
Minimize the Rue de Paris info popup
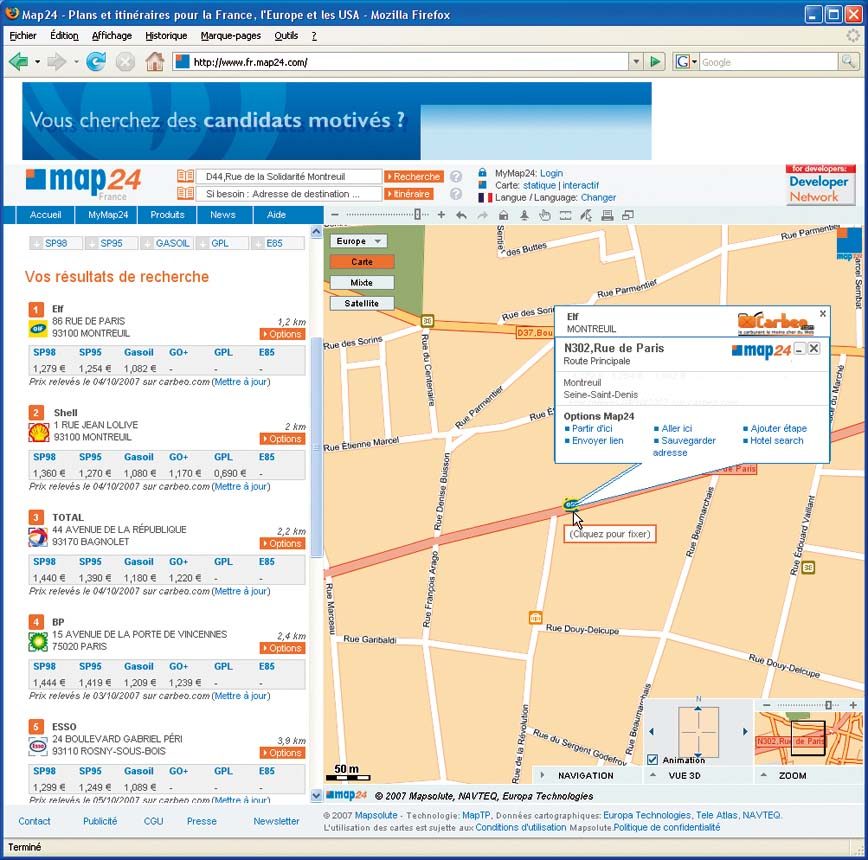tap(799, 349)
